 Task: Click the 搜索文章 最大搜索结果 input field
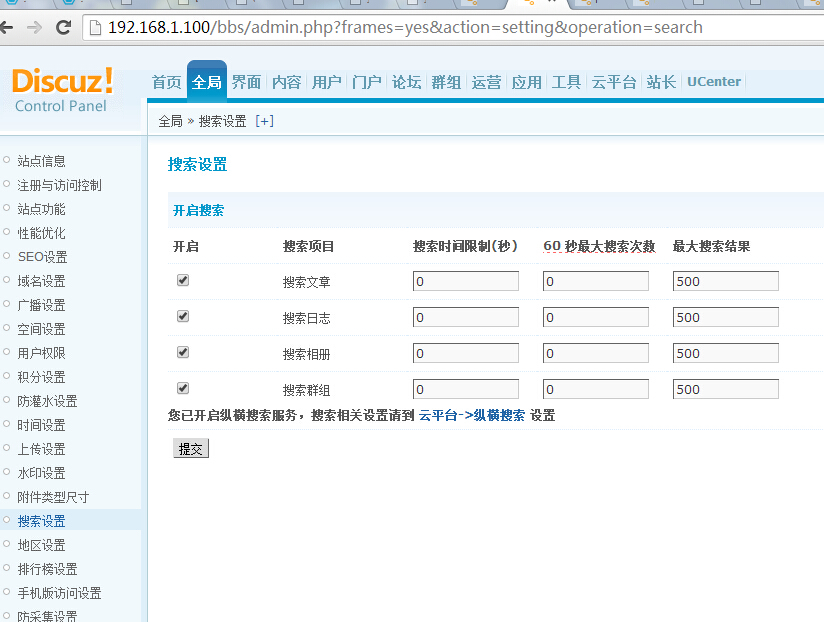click(x=725, y=280)
